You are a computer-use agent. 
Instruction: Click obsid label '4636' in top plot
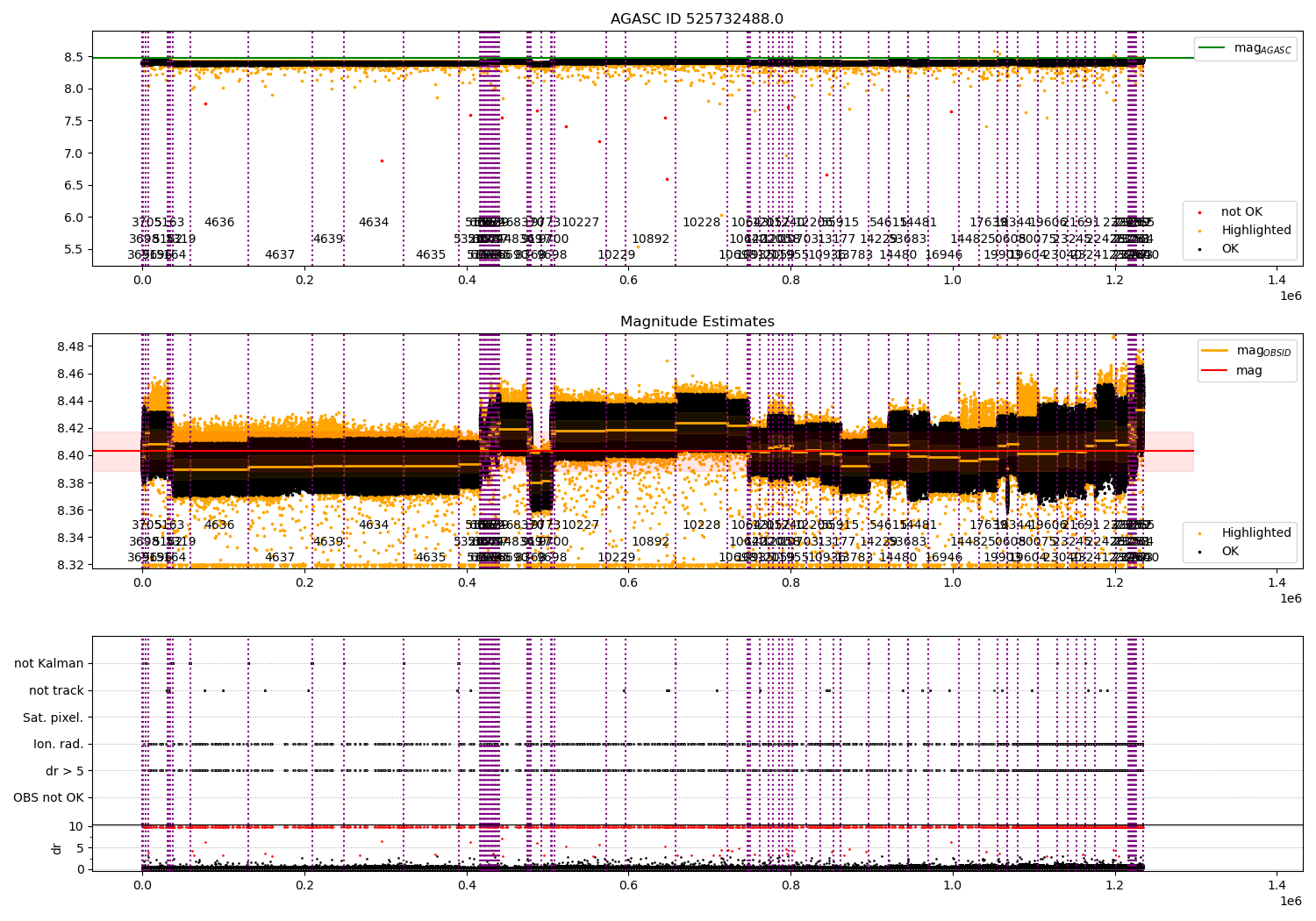tap(219, 223)
